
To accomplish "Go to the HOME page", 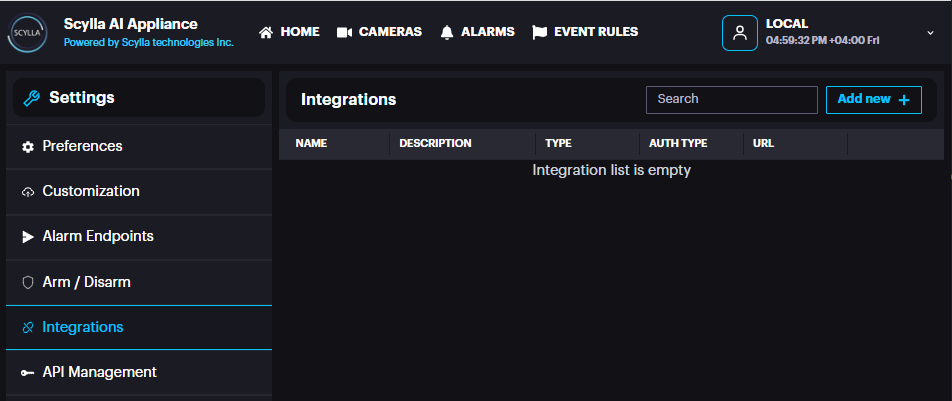I will click(289, 32).
